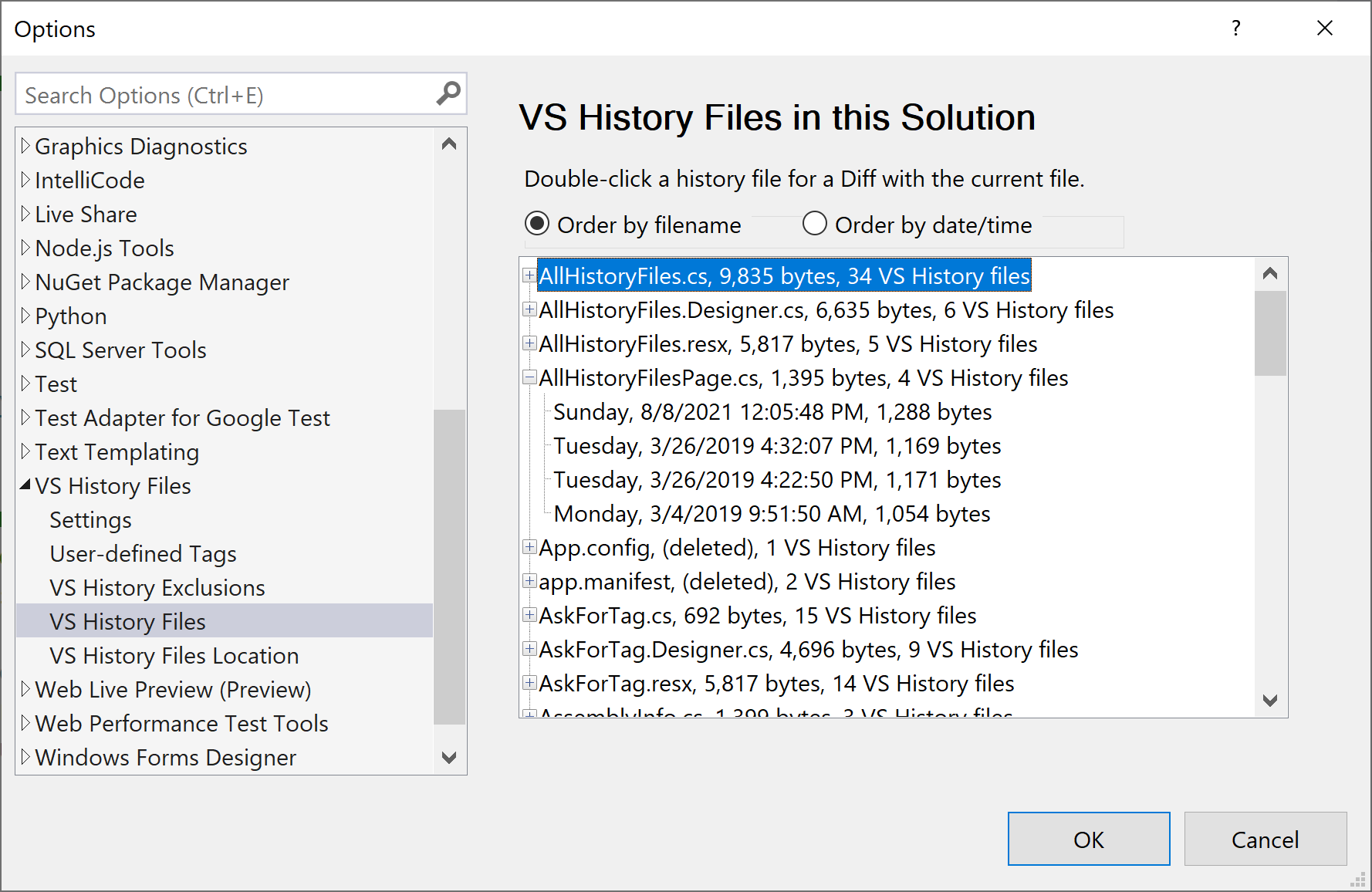Collapse the VS History Files tree node

click(x=25, y=485)
